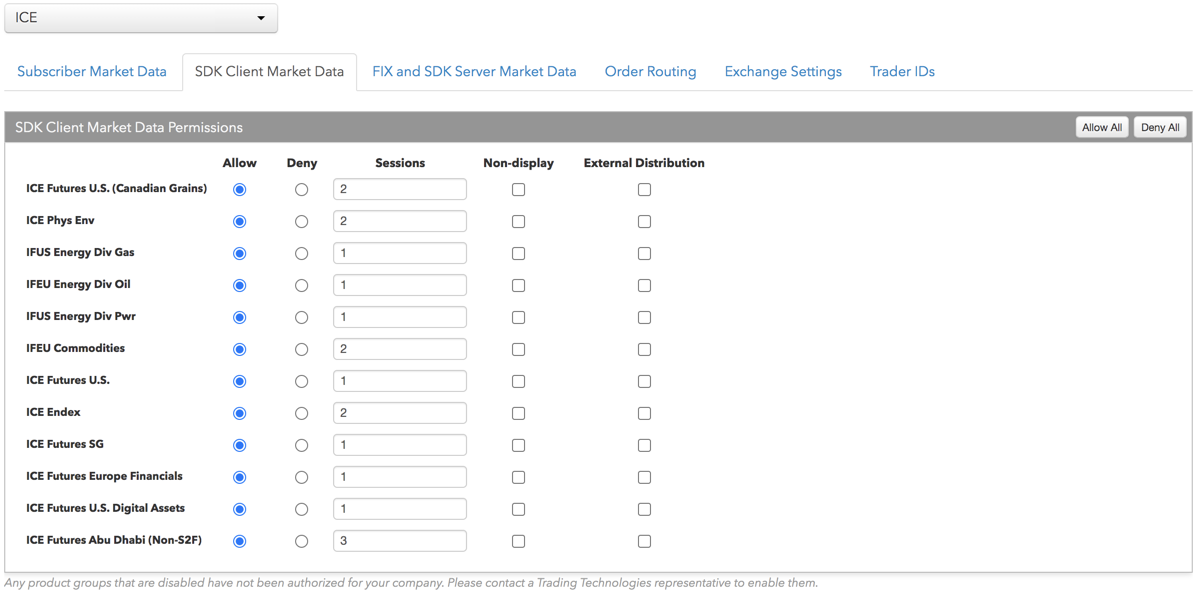Select Deny for ICE Phys Env
The width and height of the screenshot is (1199, 593).
[301, 222]
